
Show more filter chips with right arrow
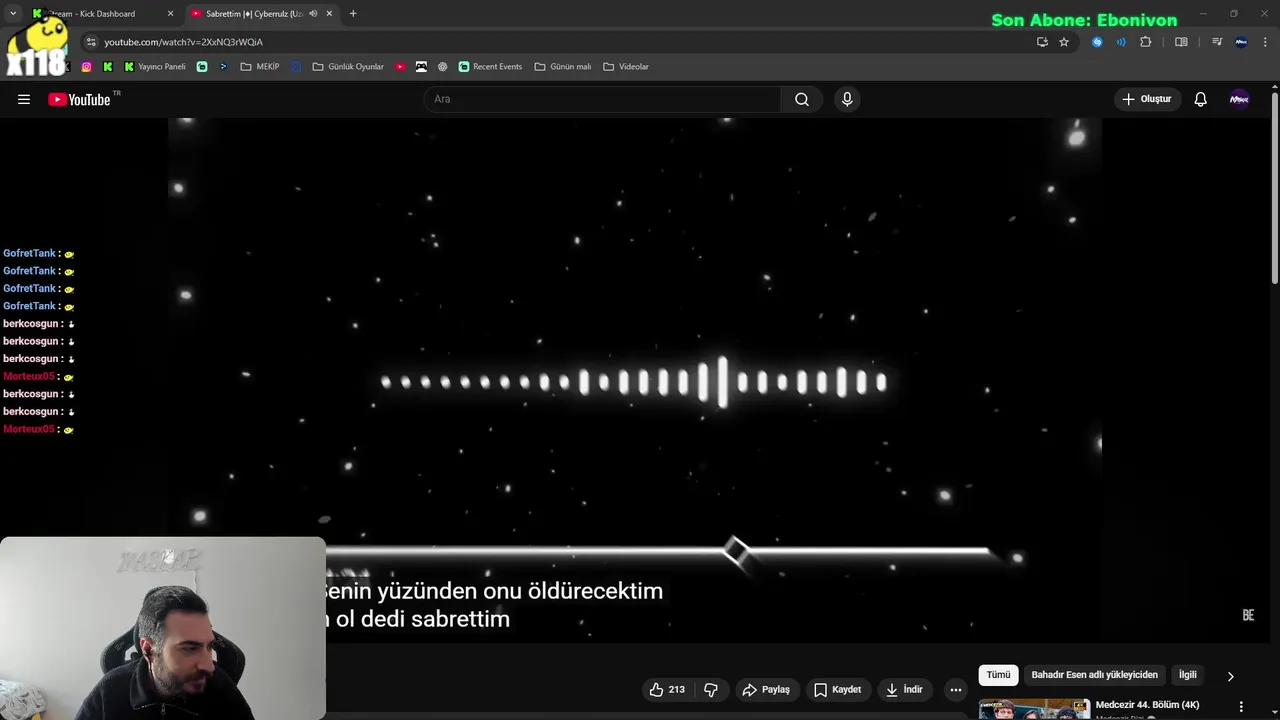[x=1230, y=676]
